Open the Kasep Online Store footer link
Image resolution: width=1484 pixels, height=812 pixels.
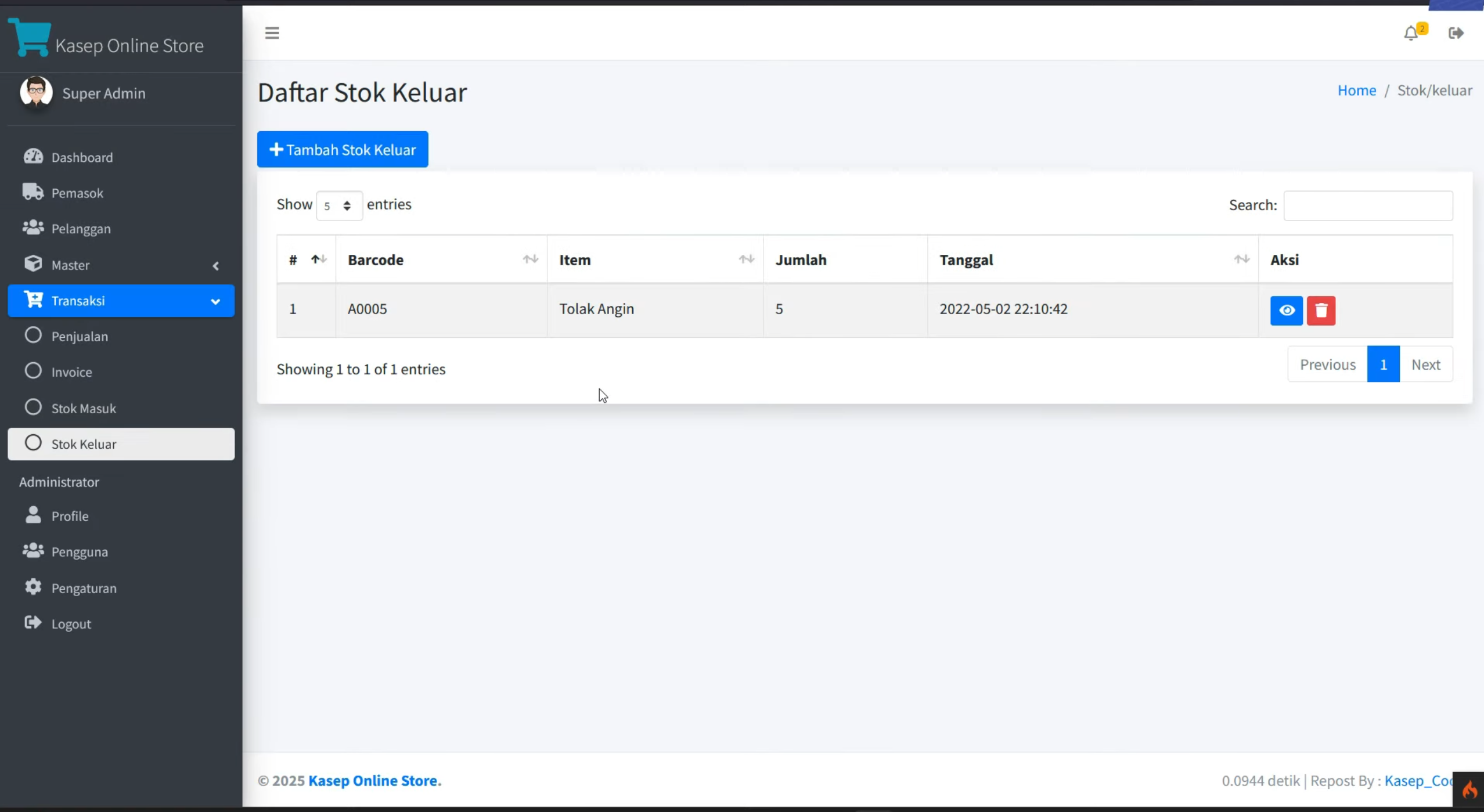pyautogui.click(x=374, y=781)
